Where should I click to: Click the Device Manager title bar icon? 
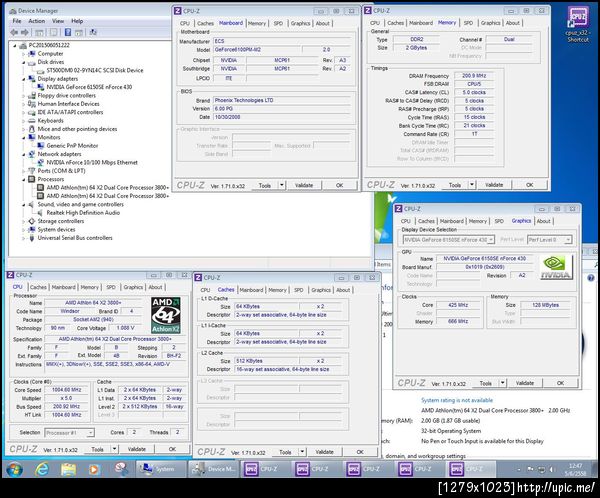[13, 11]
